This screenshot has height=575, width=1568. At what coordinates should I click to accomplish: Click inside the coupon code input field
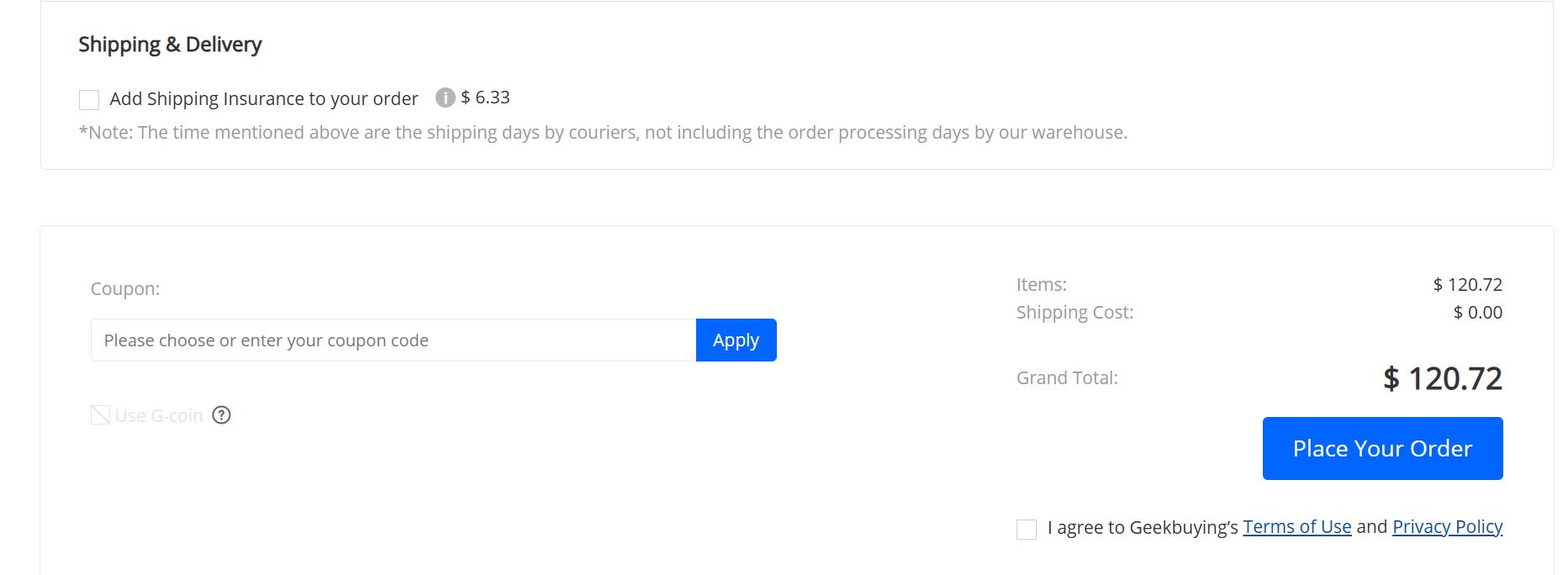point(391,340)
